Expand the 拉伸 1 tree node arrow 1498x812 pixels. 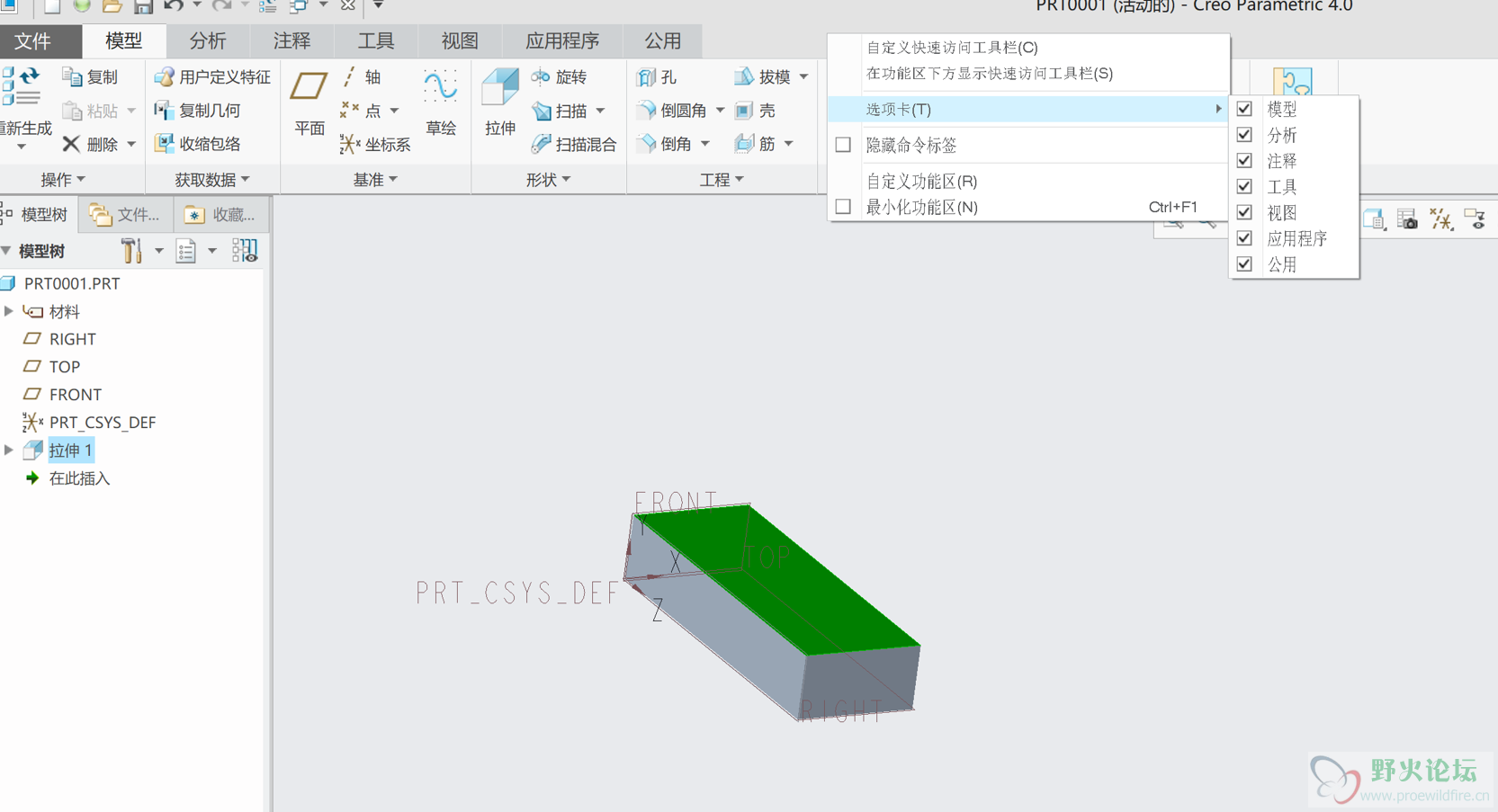pyautogui.click(x=9, y=450)
